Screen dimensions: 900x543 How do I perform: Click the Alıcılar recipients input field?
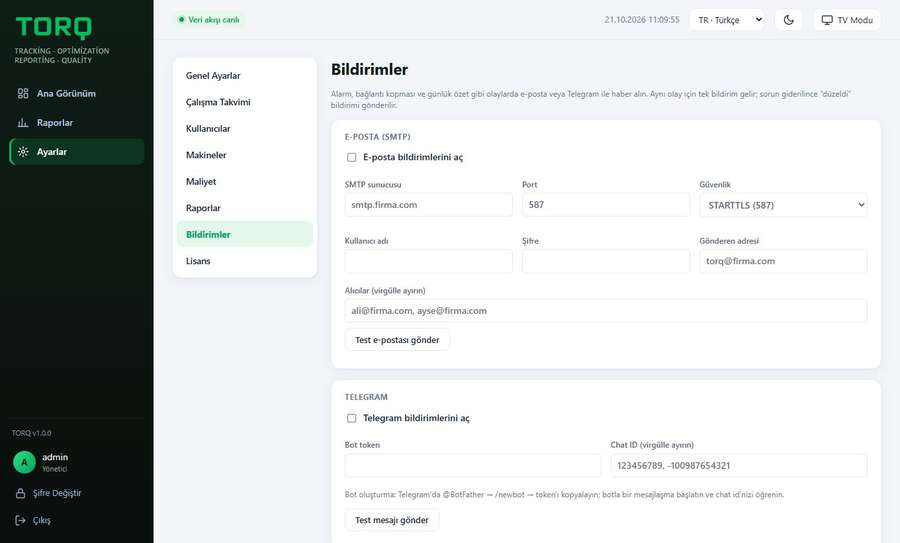606,311
